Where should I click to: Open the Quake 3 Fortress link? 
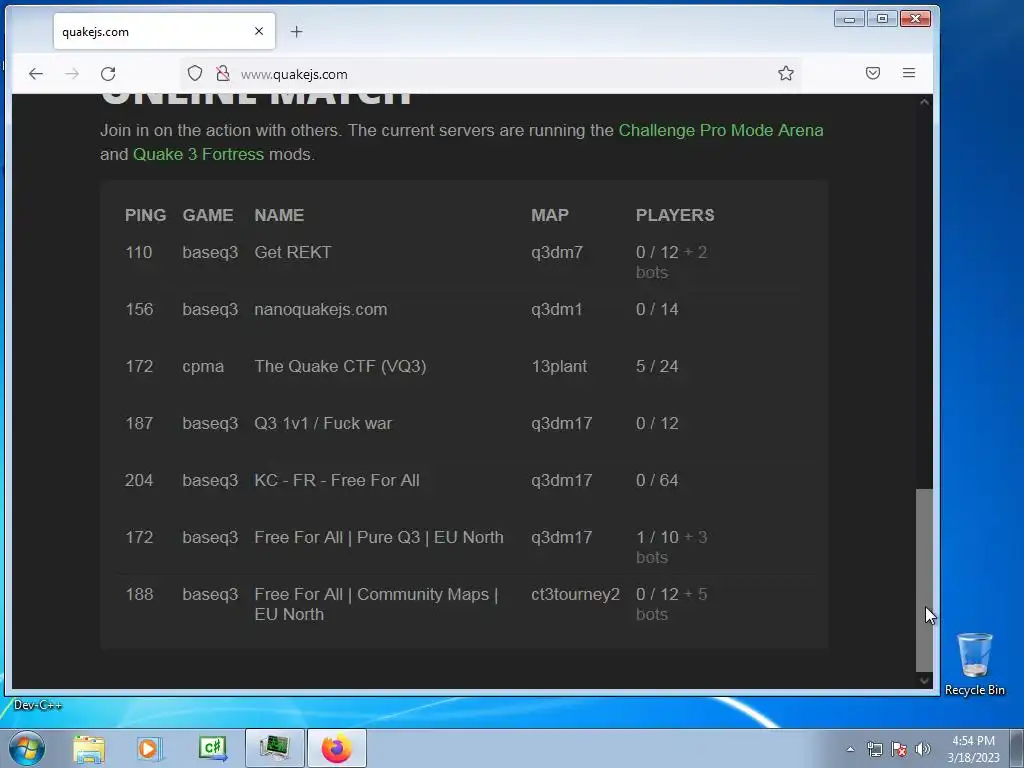click(199, 154)
